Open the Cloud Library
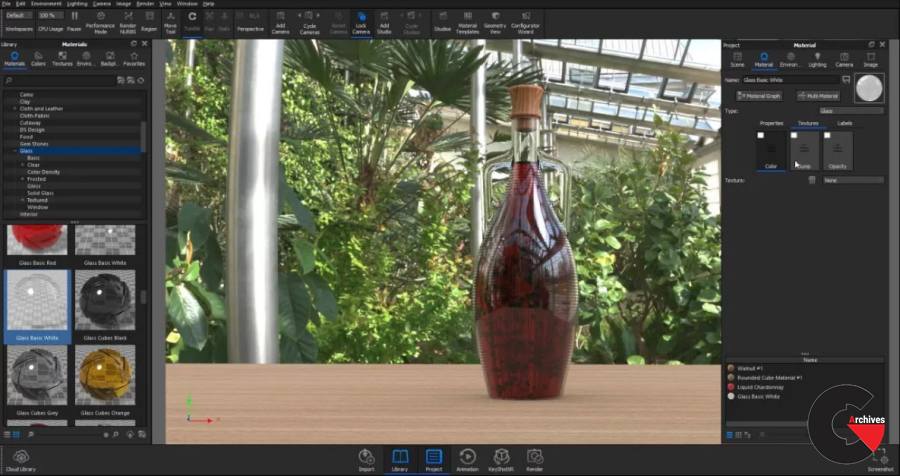This screenshot has height=476, width=900. (x=21, y=460)
